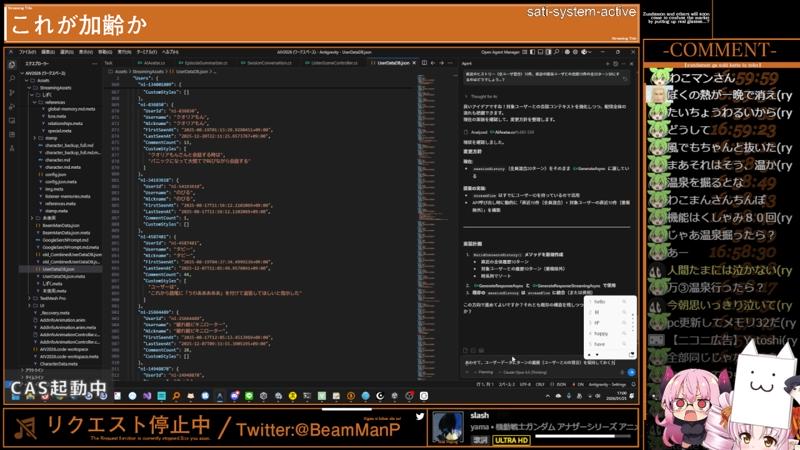
Task: Click the go back arrow beside editor tabs
Action: (x=433, y=63)
